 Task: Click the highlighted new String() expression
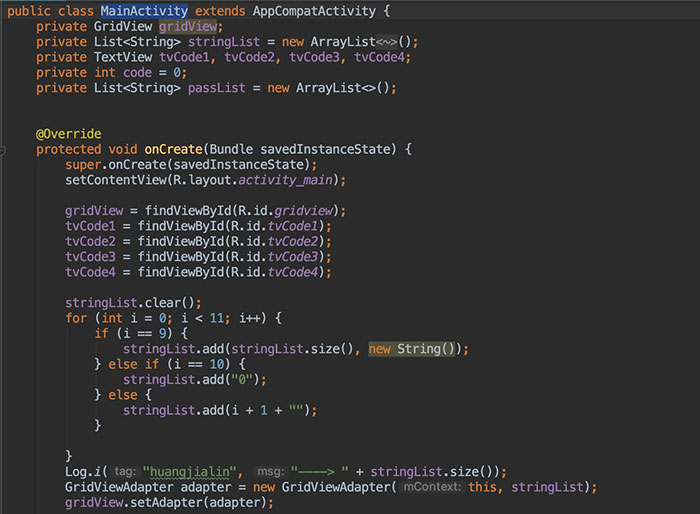411,348
